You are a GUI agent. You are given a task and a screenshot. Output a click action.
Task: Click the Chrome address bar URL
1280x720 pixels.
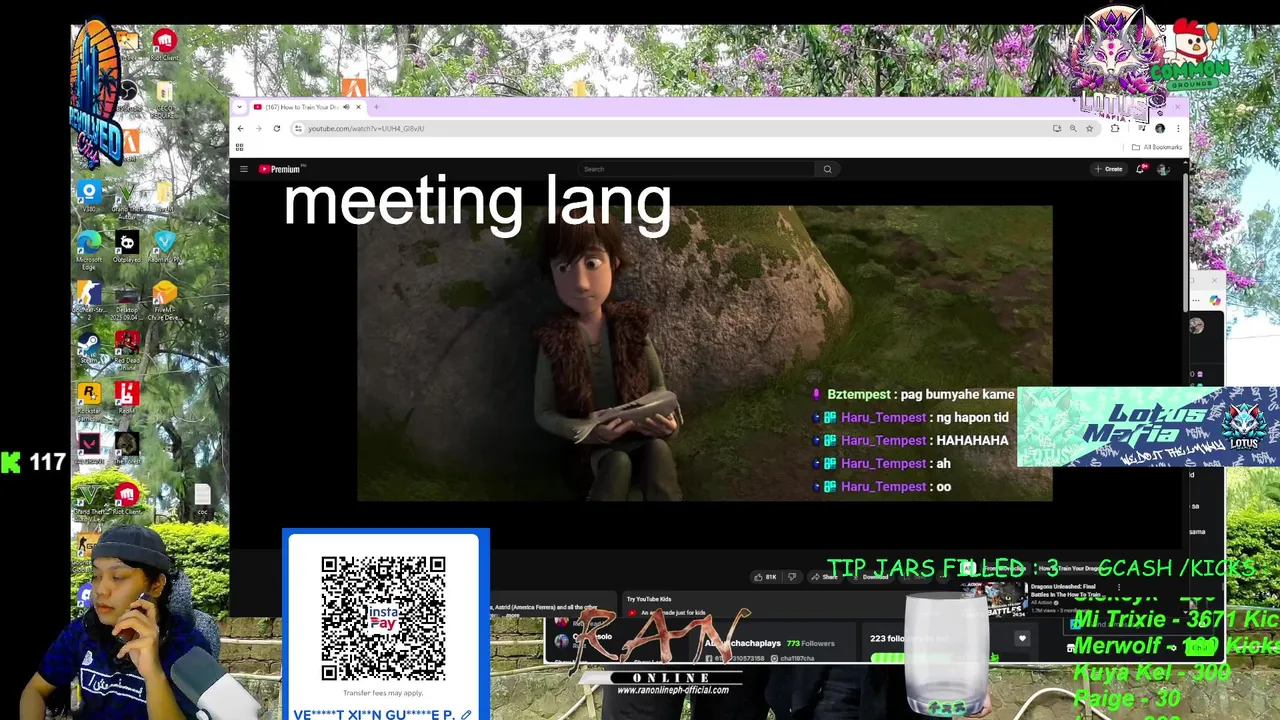(x=366, y=128)
